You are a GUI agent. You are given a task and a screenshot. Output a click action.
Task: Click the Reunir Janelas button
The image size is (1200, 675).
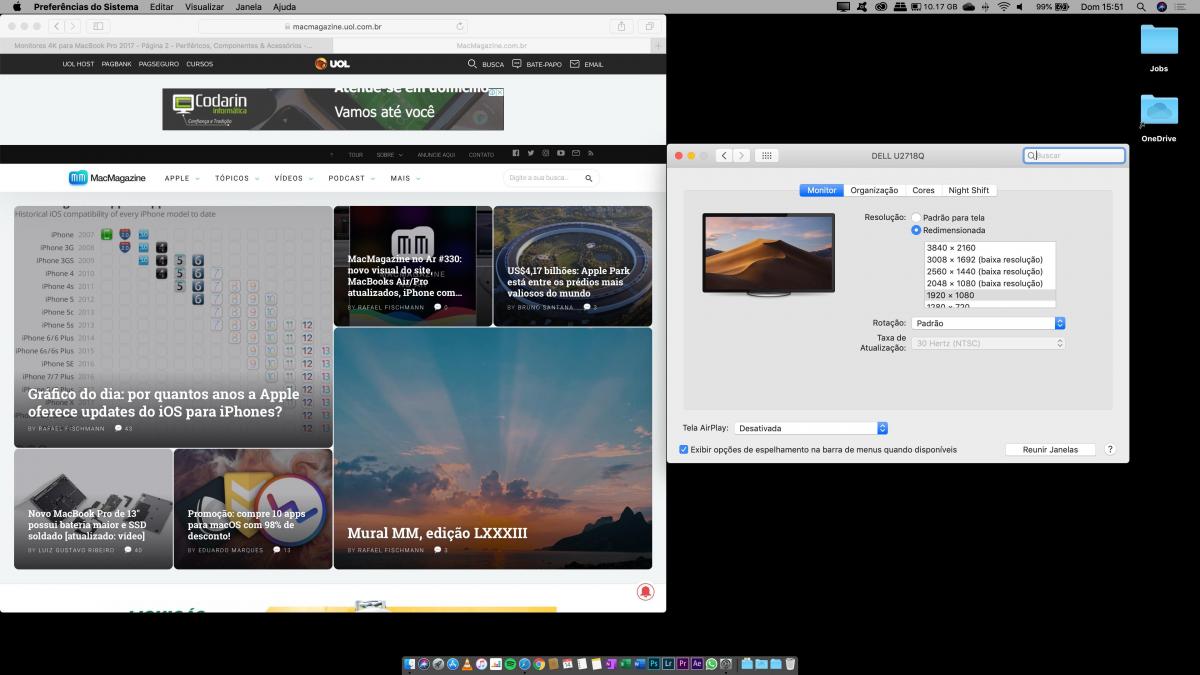[x=1050, y=450]
